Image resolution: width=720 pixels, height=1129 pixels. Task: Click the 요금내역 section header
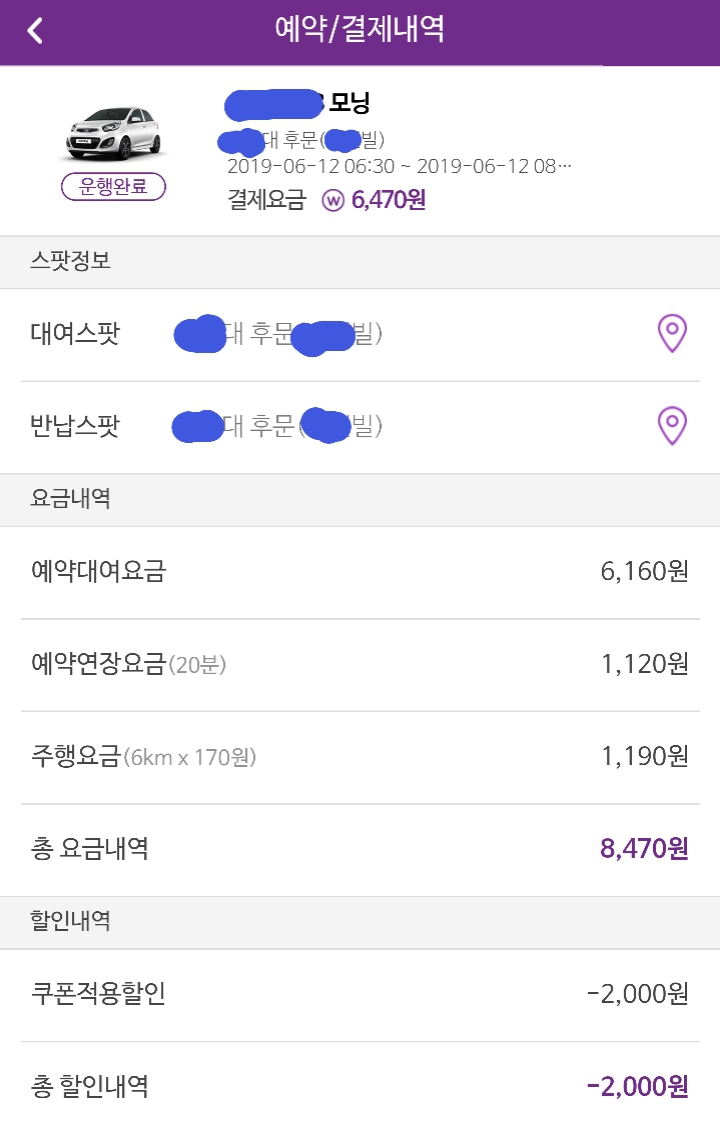click(70, 499)
